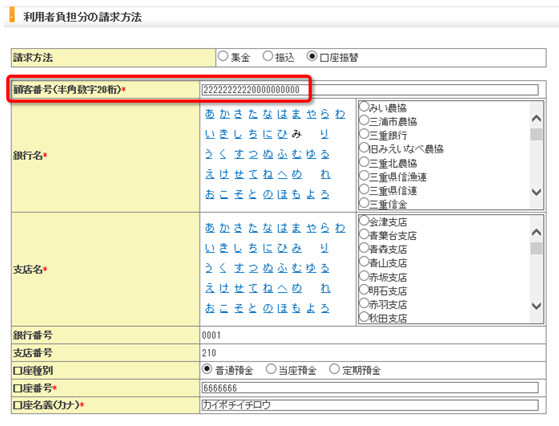This screenshot has height=426, width=559.
Task: Filter branches by kana さ
Action: 239,227
